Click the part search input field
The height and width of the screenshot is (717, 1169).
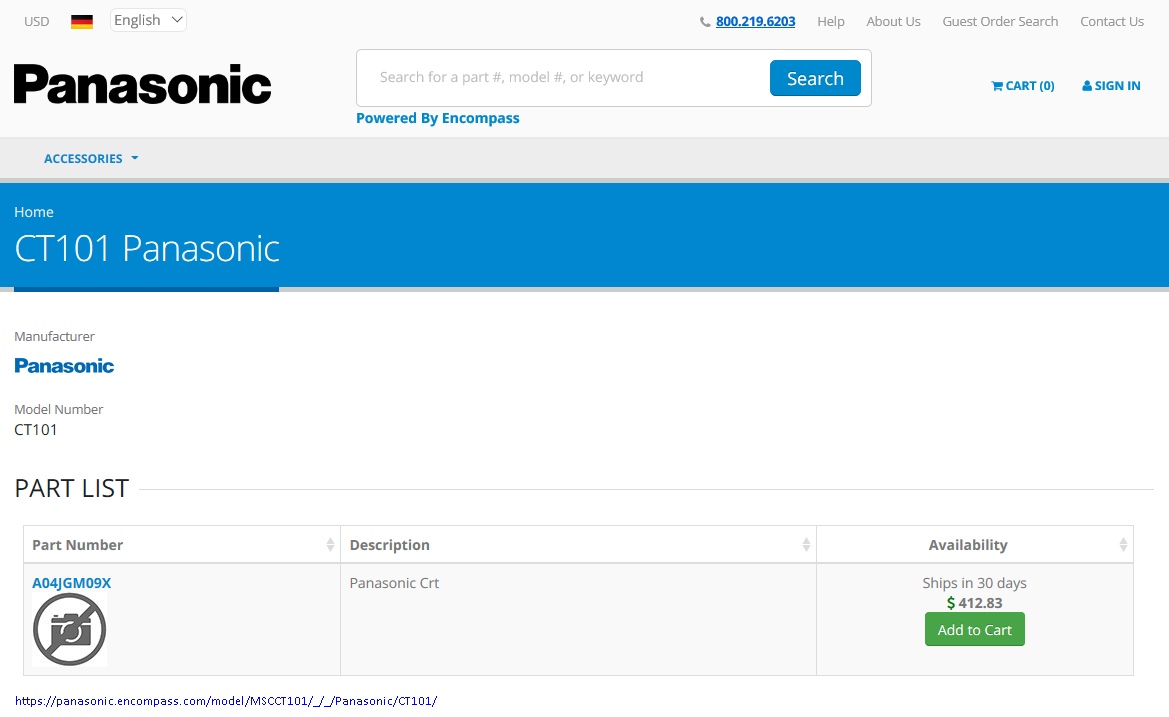point(565,78)
